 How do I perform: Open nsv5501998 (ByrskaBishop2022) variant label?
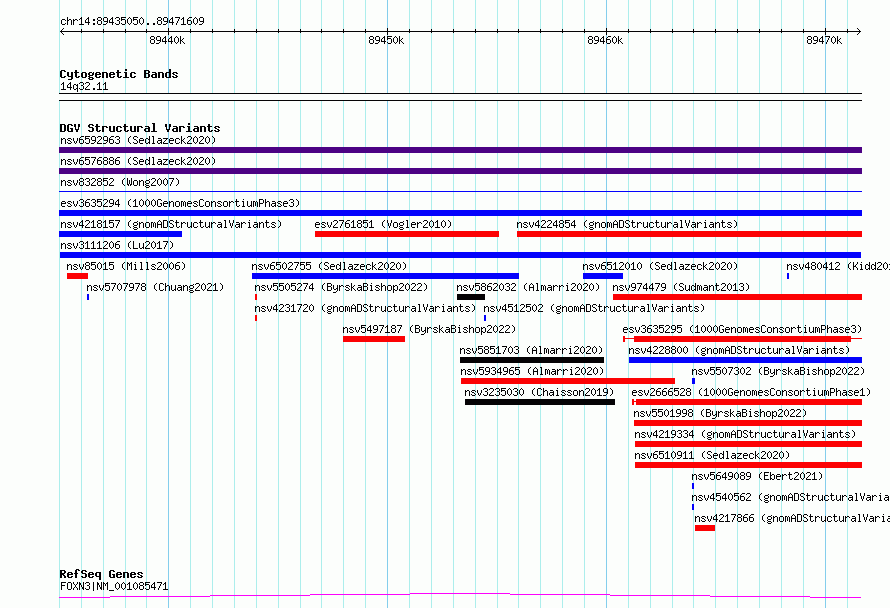pyautogui.click(x=720, y=413)
